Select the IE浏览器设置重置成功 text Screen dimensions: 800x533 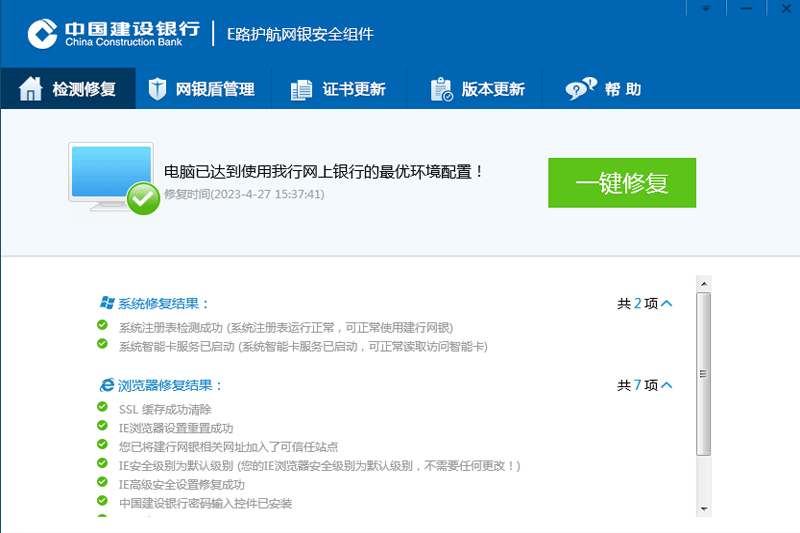[176, 428]
